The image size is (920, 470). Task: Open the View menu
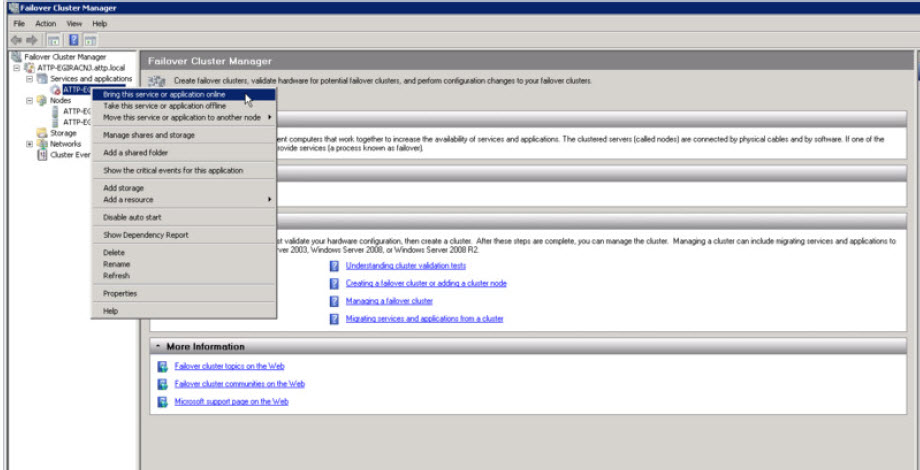(74, 24)
